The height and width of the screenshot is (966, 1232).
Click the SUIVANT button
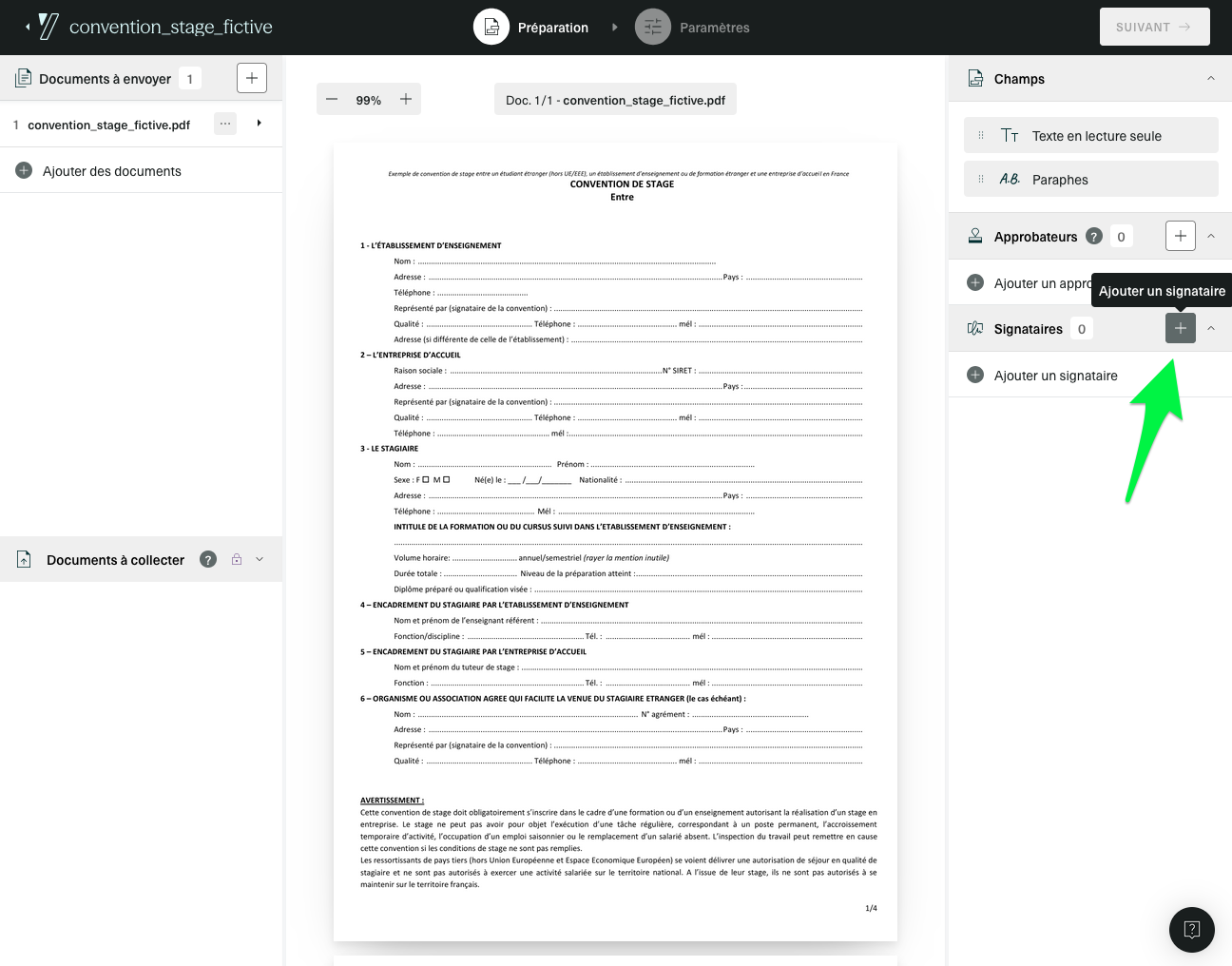coord(1154,27)
